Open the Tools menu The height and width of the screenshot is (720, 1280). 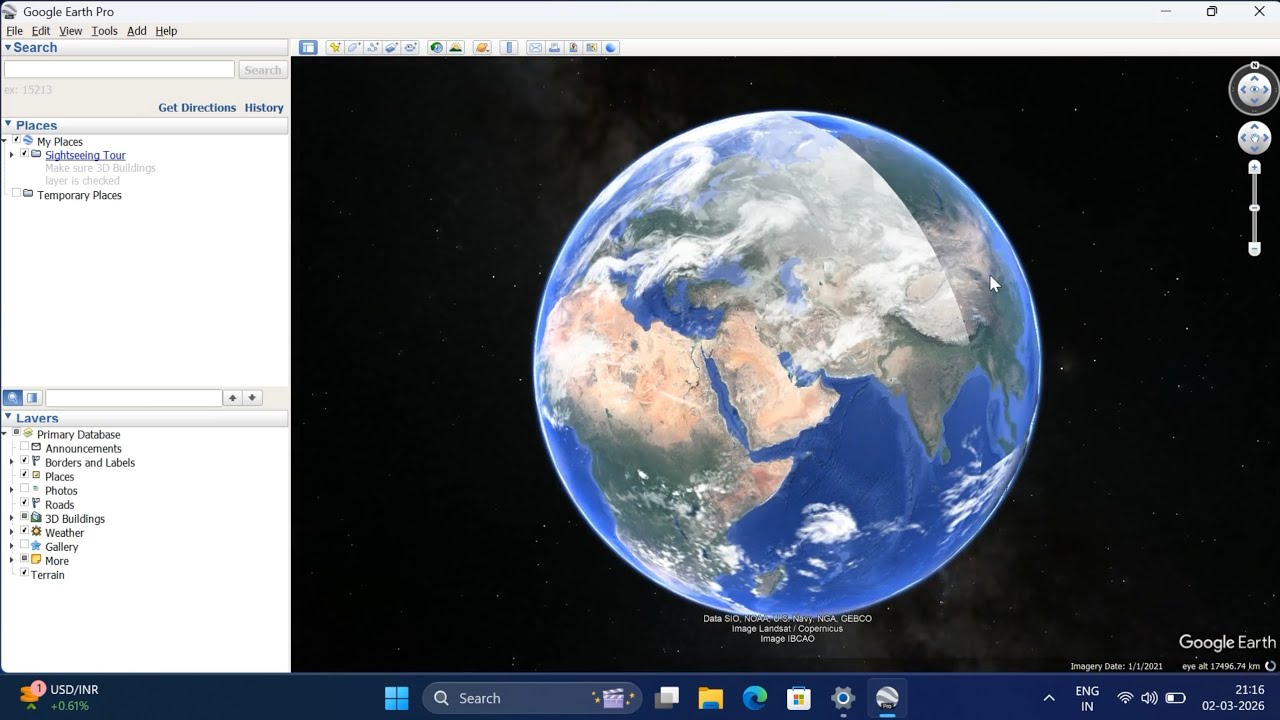[x=104, y=31]
